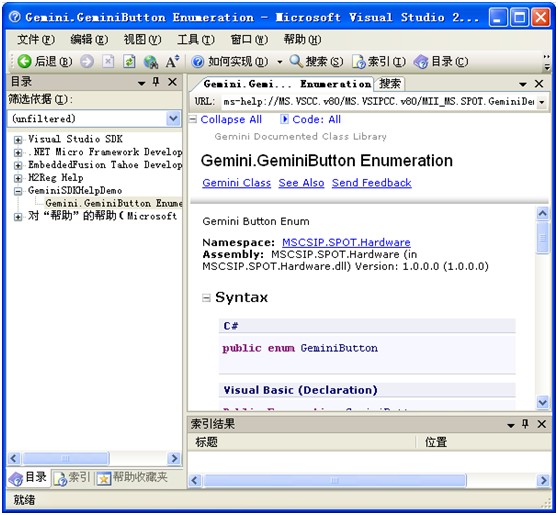Open the 目录 panel window position dropdown
Image resolution: width=558 pixels, height=515 pixels.
pyautogui.click(x=142, y=83)
